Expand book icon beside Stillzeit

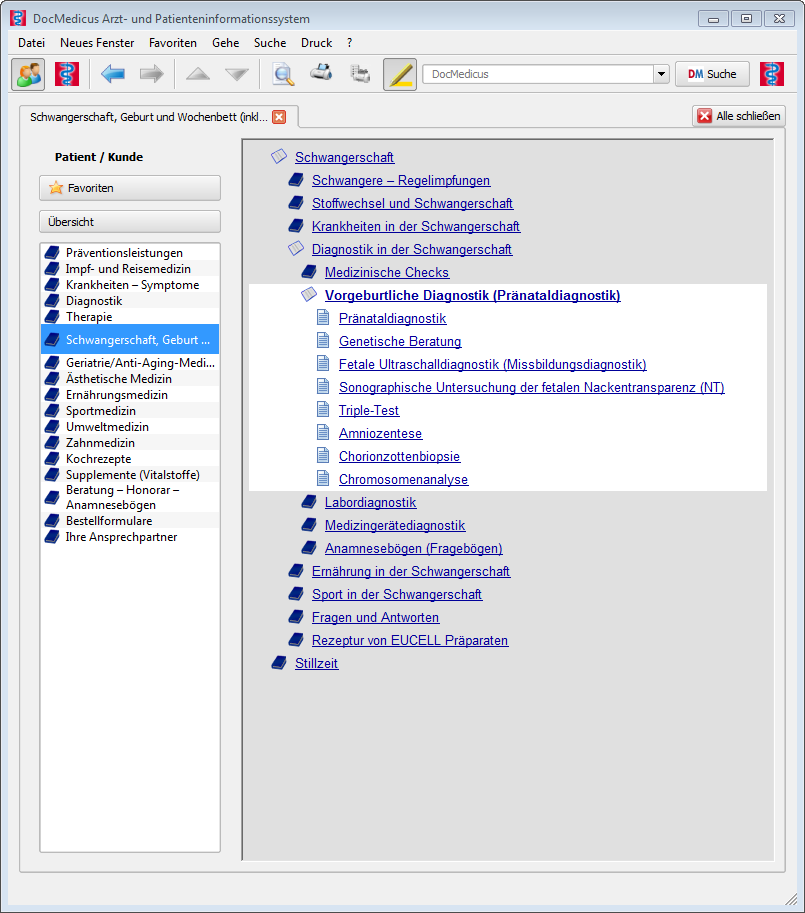[279, 663]
